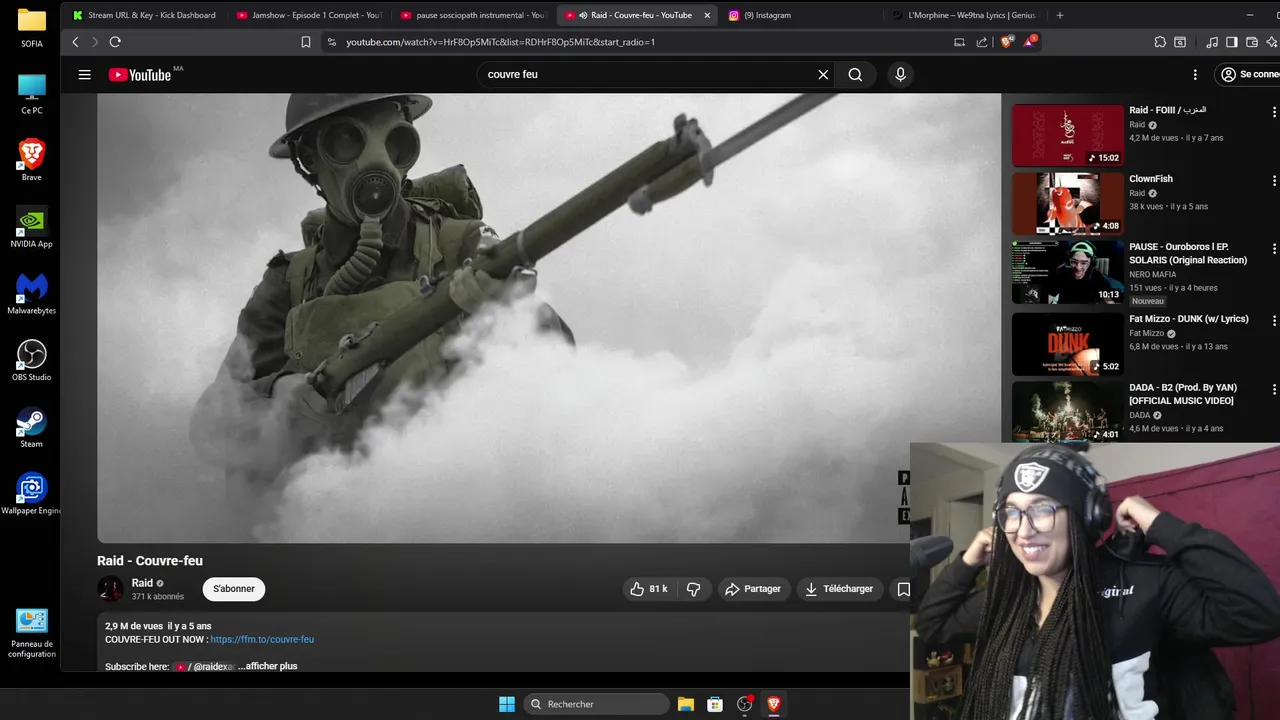The width and height of the screenshot is (1280, 720).
Task: Start voice search with the microphone icon
Action: tap(900, 74)
